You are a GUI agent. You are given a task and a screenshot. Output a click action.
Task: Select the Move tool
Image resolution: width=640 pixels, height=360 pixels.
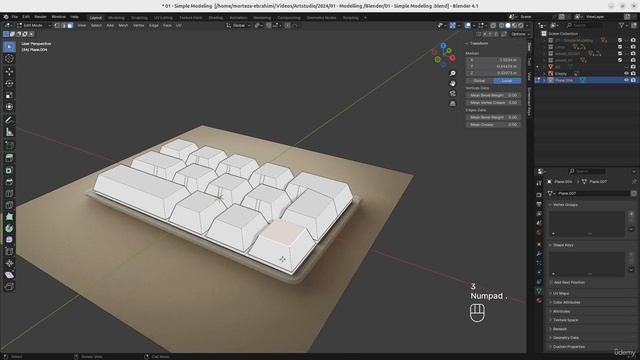(x=9, y=71)
